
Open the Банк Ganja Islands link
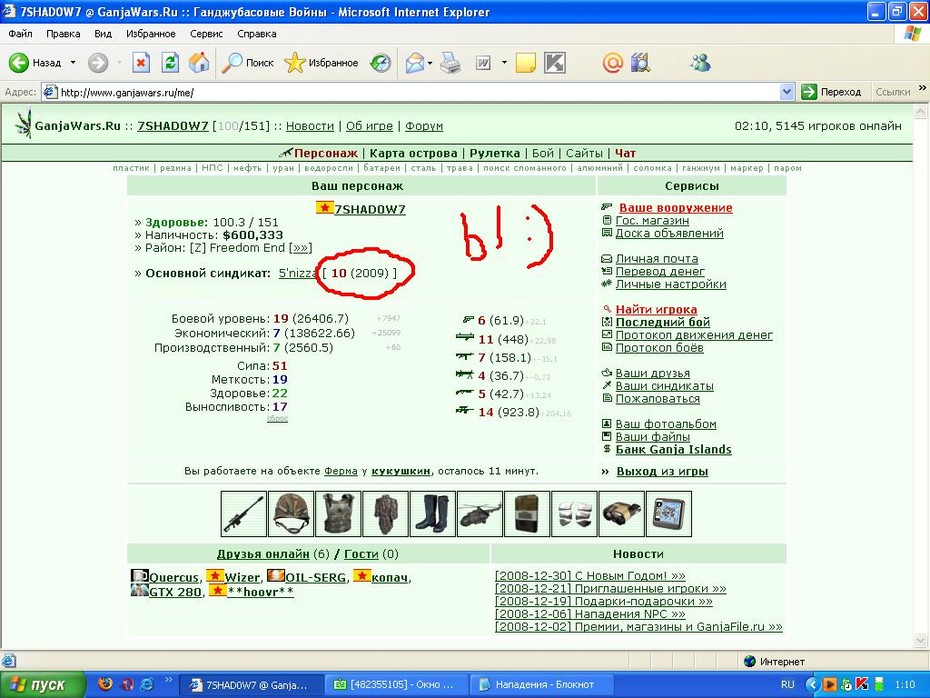click(x=673, y=450)
